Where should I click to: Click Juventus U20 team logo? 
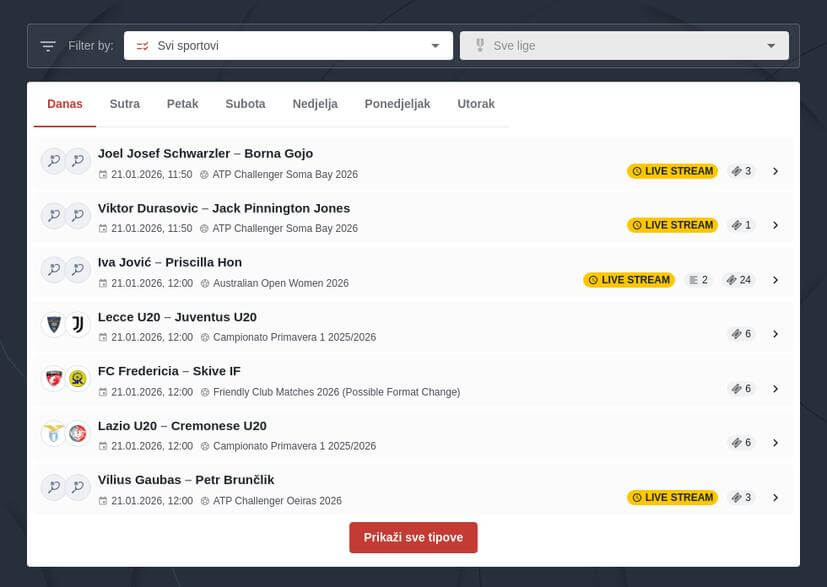point(78,324)
